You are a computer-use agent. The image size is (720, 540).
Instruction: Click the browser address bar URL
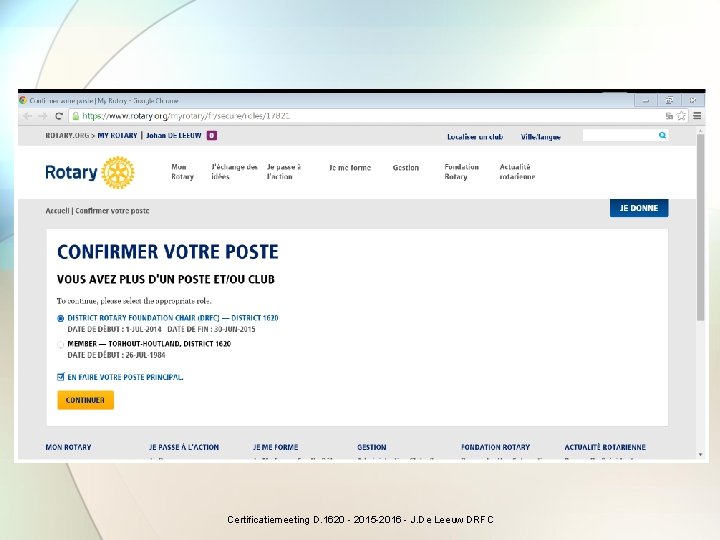(x=186, y=116)
